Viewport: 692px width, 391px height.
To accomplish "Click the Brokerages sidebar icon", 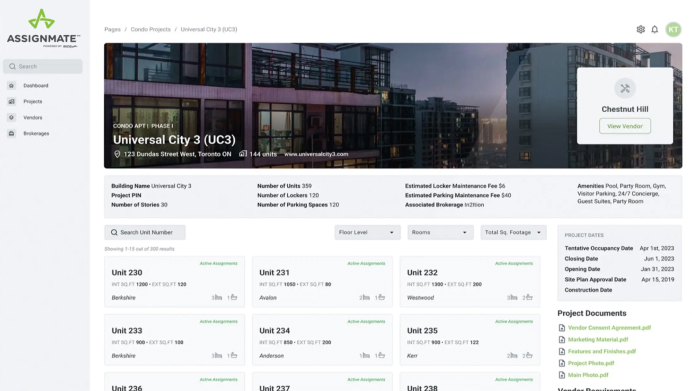I will point(11,133).
